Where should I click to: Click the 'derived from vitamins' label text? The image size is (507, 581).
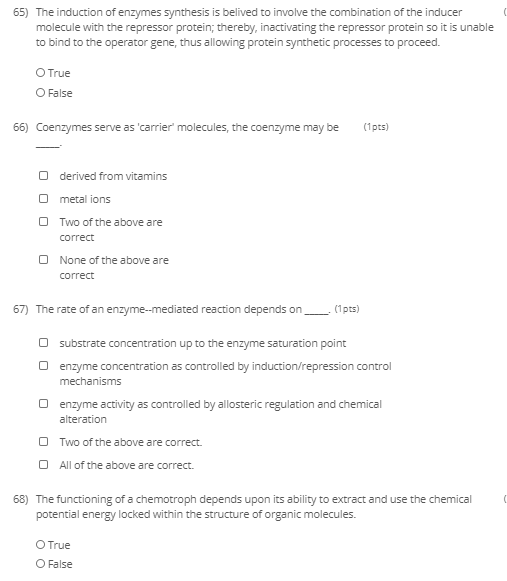pos(113,176)
